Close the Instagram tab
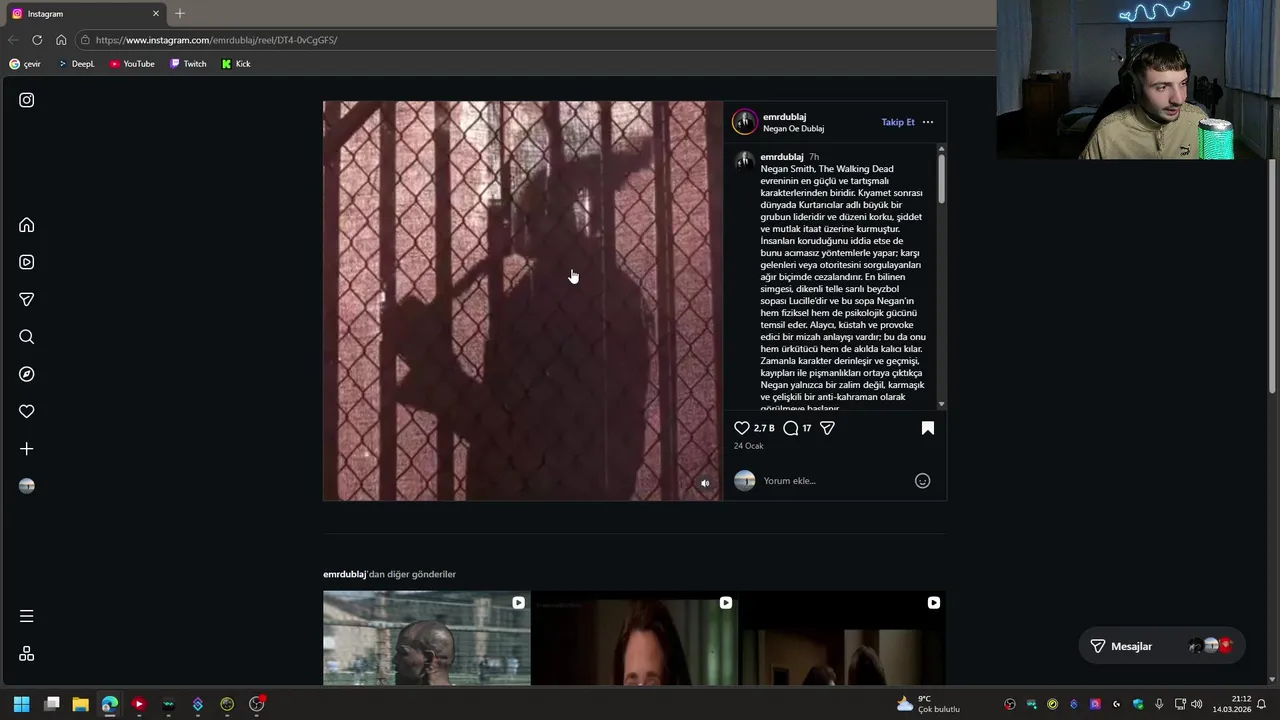This screenshot has height=720, width=1280. click(156, 14)
